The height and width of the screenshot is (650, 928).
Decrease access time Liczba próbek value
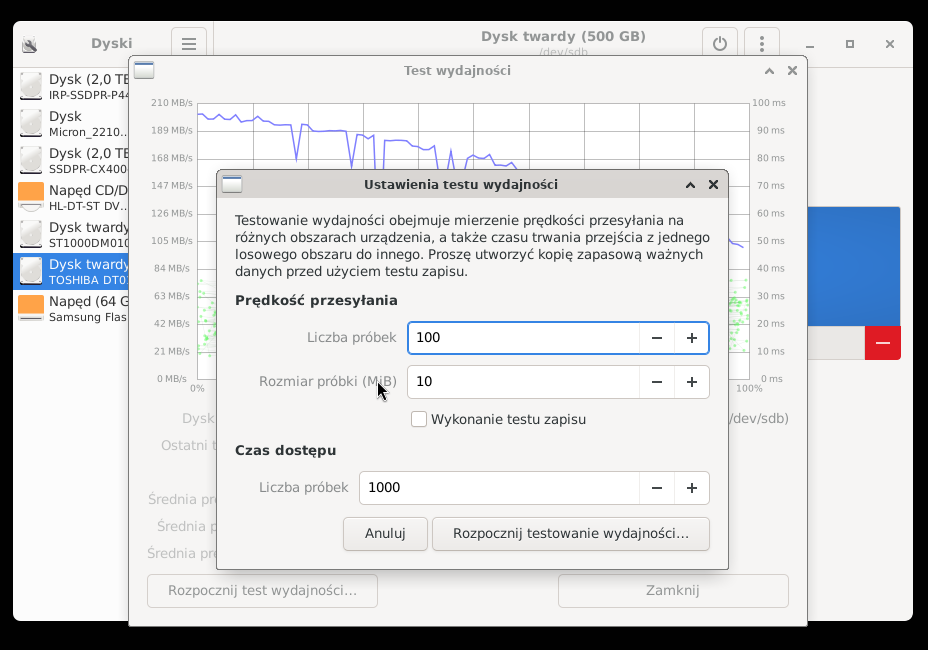657,488
